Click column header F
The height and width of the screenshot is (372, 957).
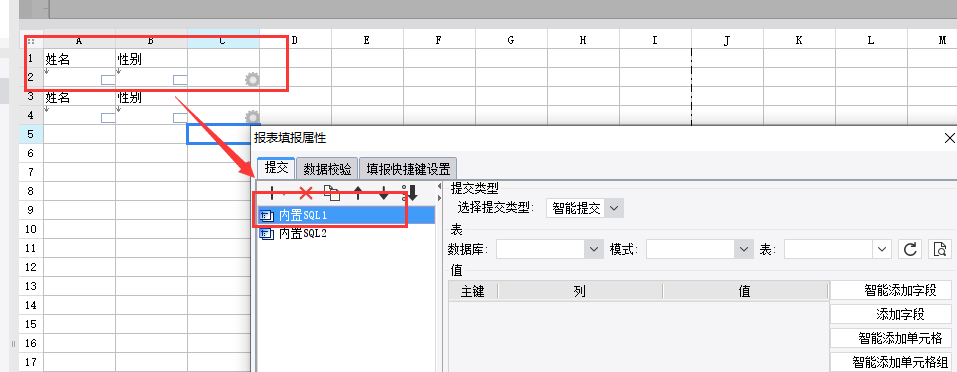click(439, 40)
